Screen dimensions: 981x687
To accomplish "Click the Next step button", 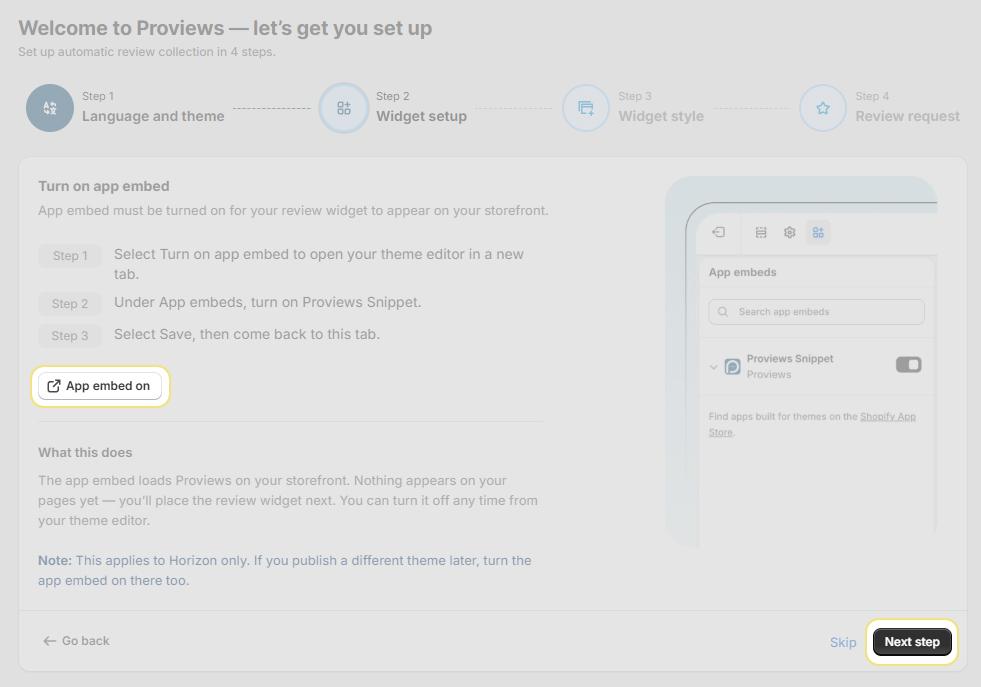I will click(x=912, y=642).
